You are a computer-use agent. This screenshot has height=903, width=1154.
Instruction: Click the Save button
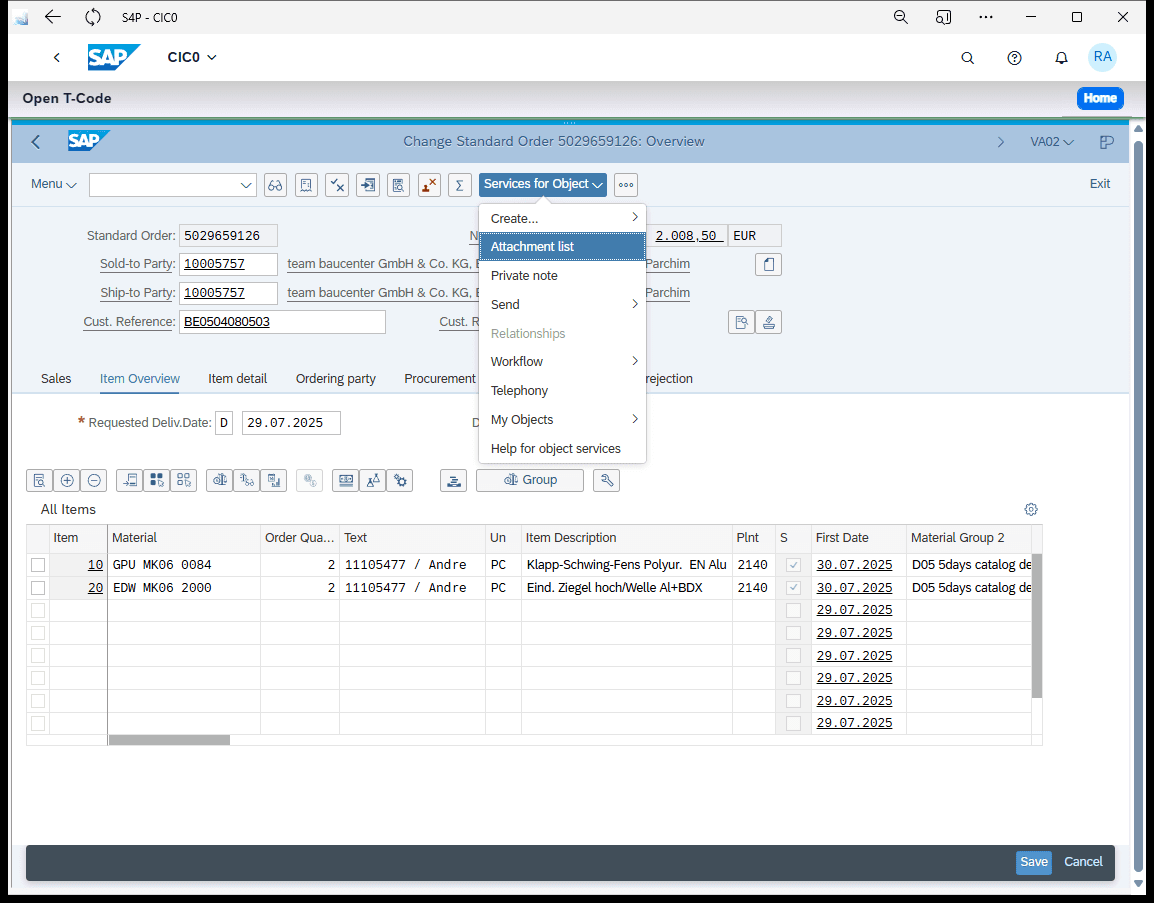(1034, 862)
